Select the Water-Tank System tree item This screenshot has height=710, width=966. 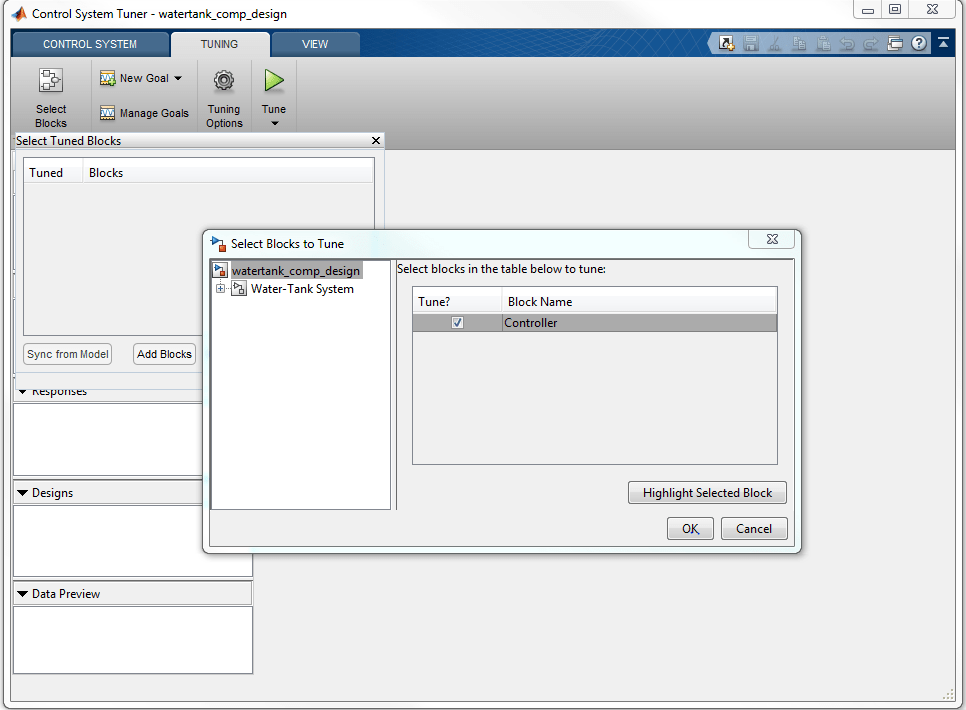pos(302,288)
